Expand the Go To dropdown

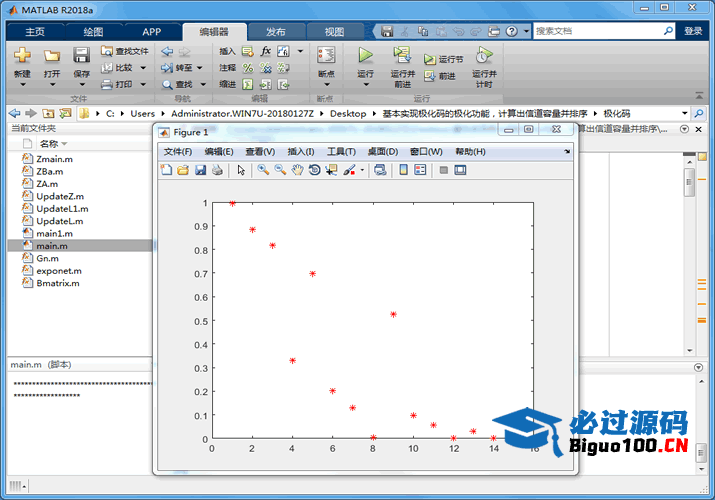pos(199,68)
